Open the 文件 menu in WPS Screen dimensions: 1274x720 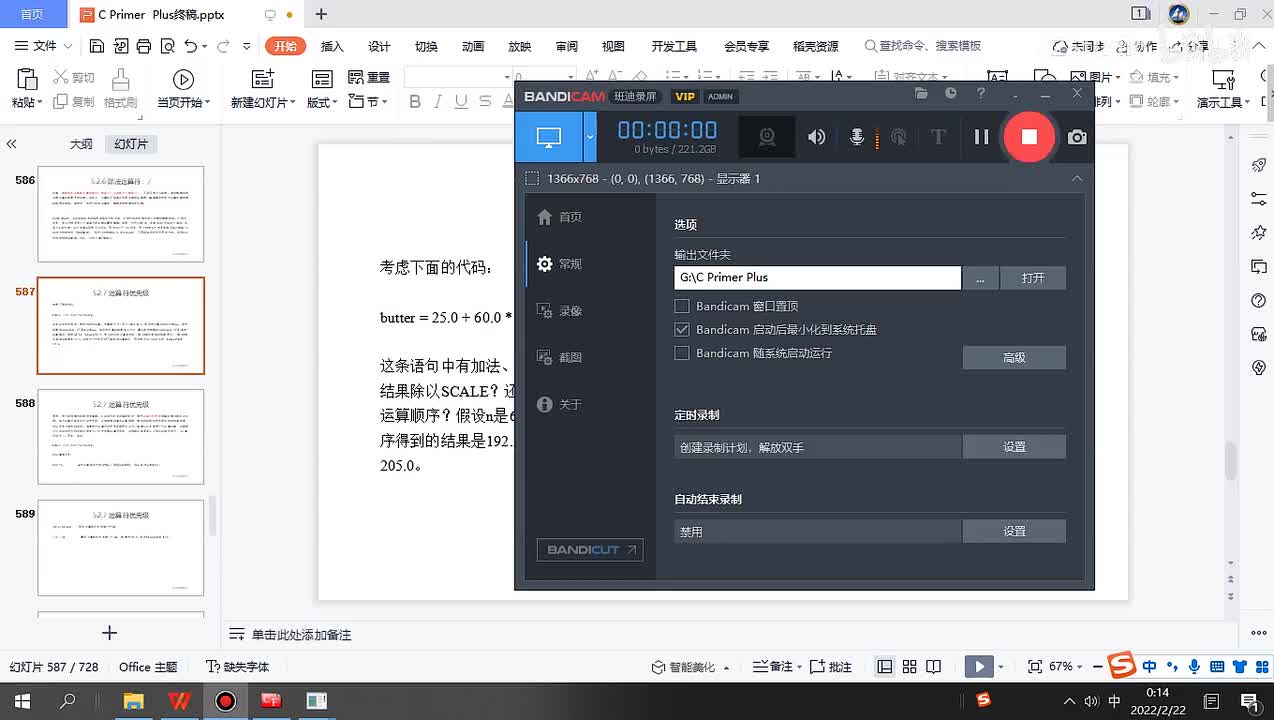click(x=44, y=46)
